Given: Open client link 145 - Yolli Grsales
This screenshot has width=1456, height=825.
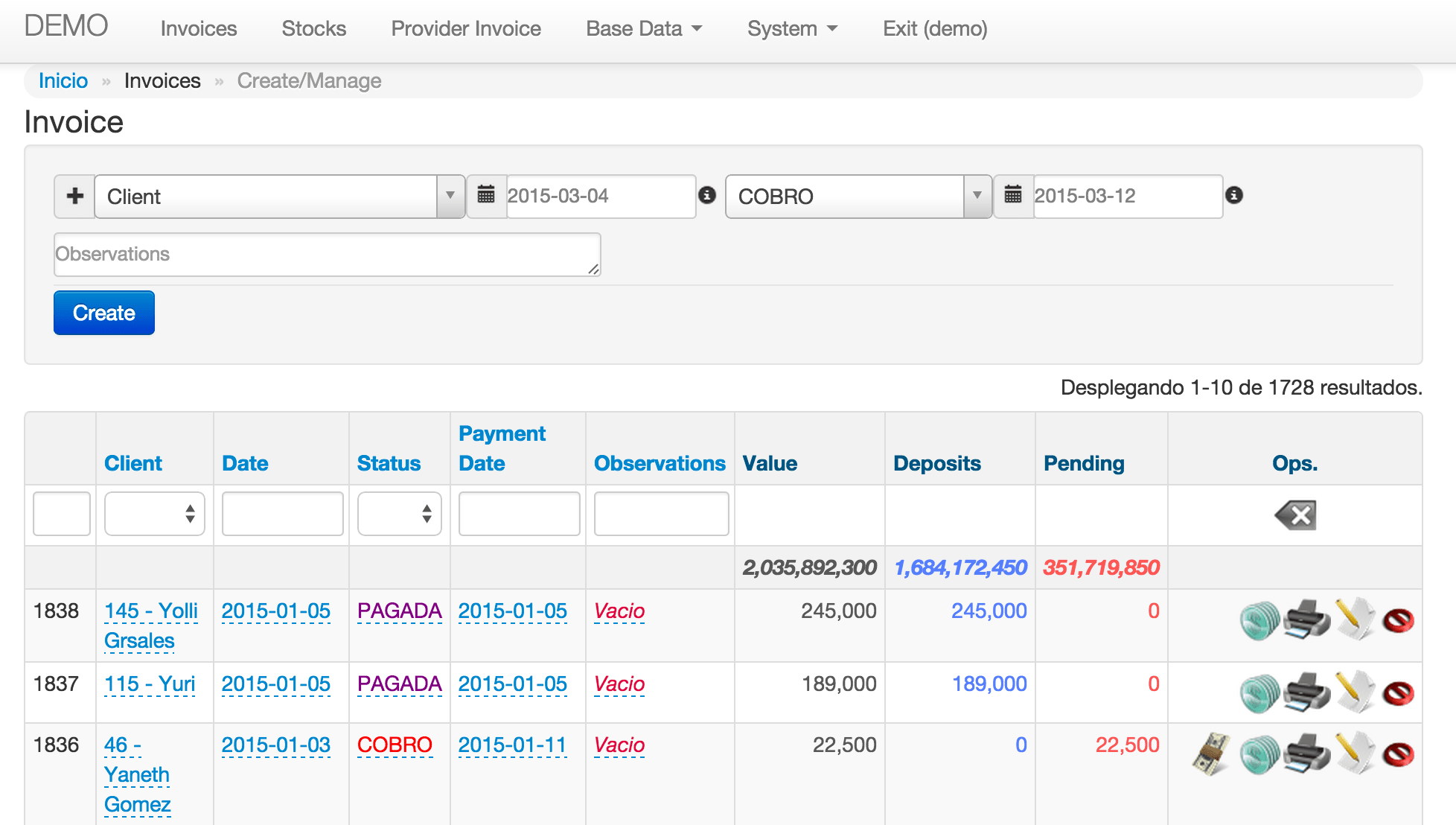Looking at the screenshot, I should point(151,625).
